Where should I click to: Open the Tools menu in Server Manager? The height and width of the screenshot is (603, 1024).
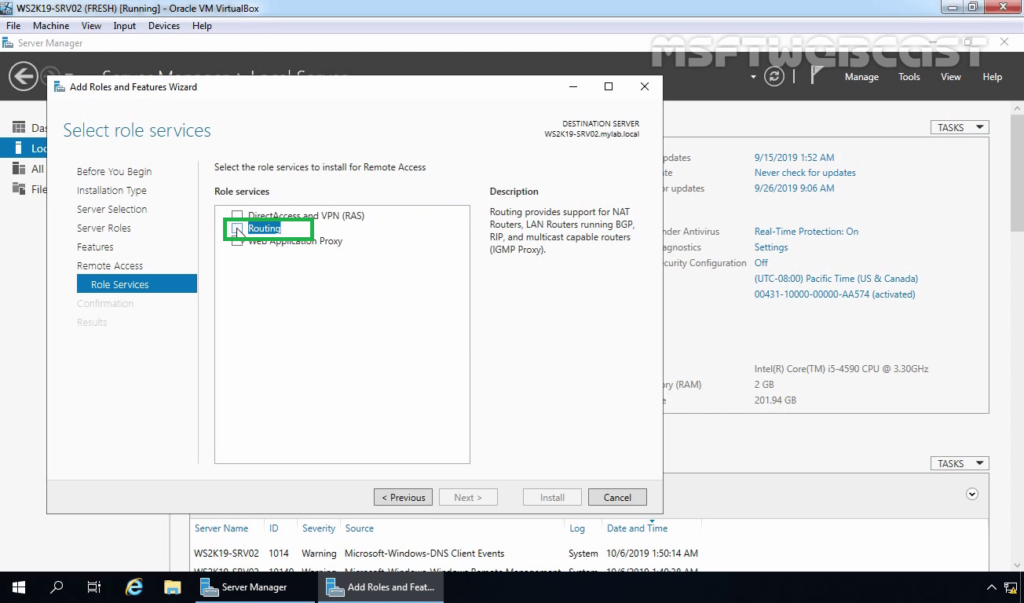909,77
